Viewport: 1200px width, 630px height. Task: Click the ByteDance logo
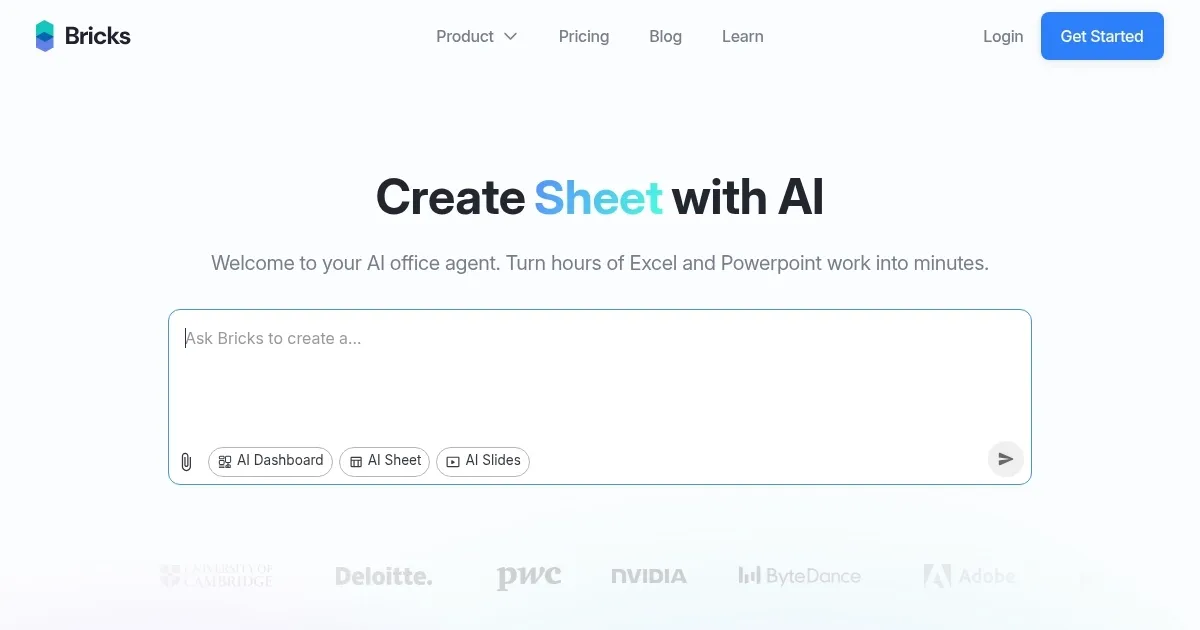pos(799,576)
